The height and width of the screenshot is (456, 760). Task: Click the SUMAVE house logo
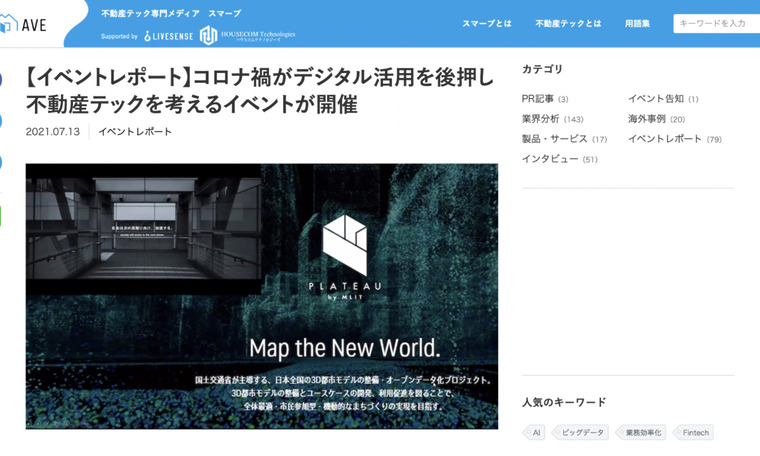[x=24, y=24]
